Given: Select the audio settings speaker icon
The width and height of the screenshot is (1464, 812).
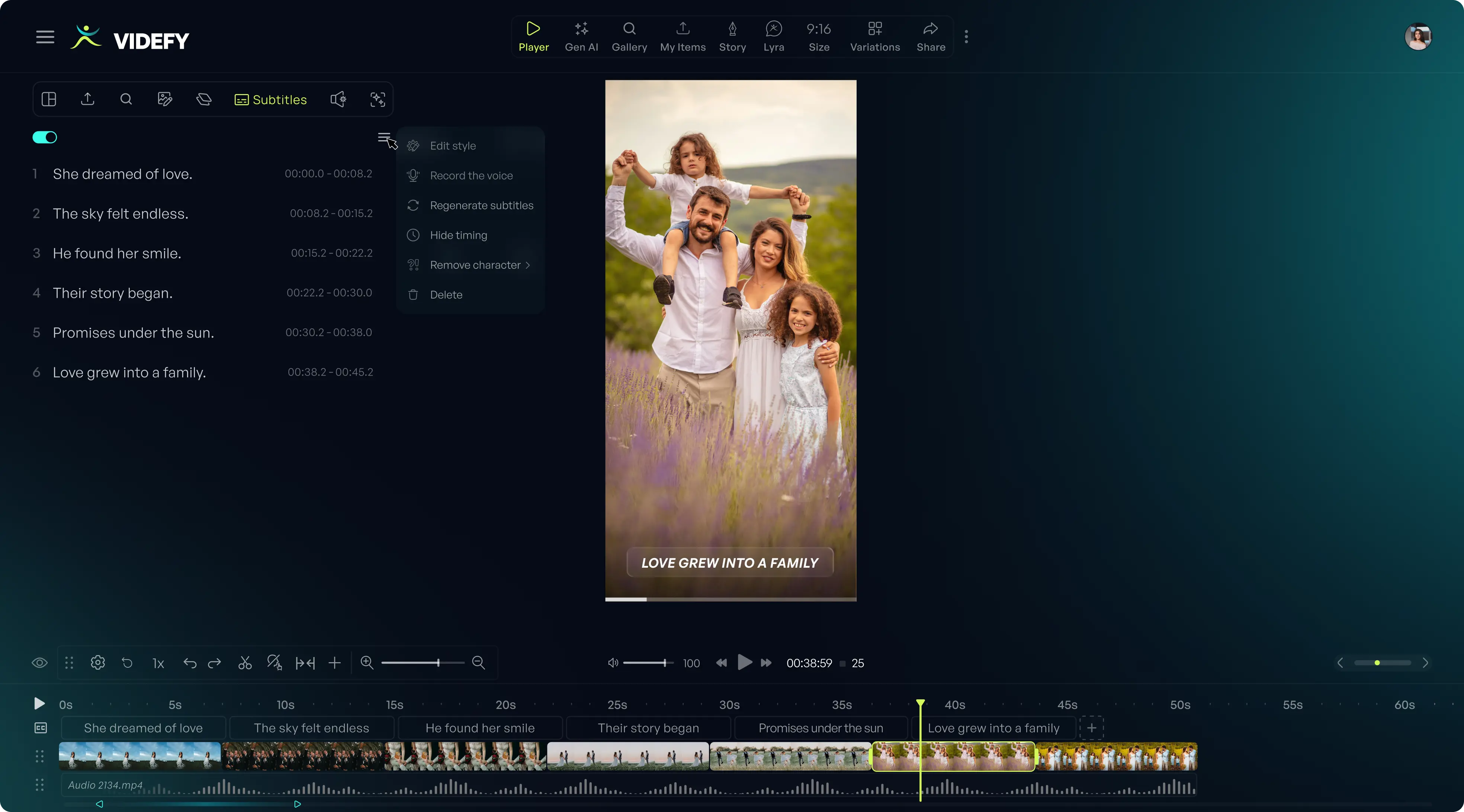Looking at the screenshot, I should click(339, 99).
